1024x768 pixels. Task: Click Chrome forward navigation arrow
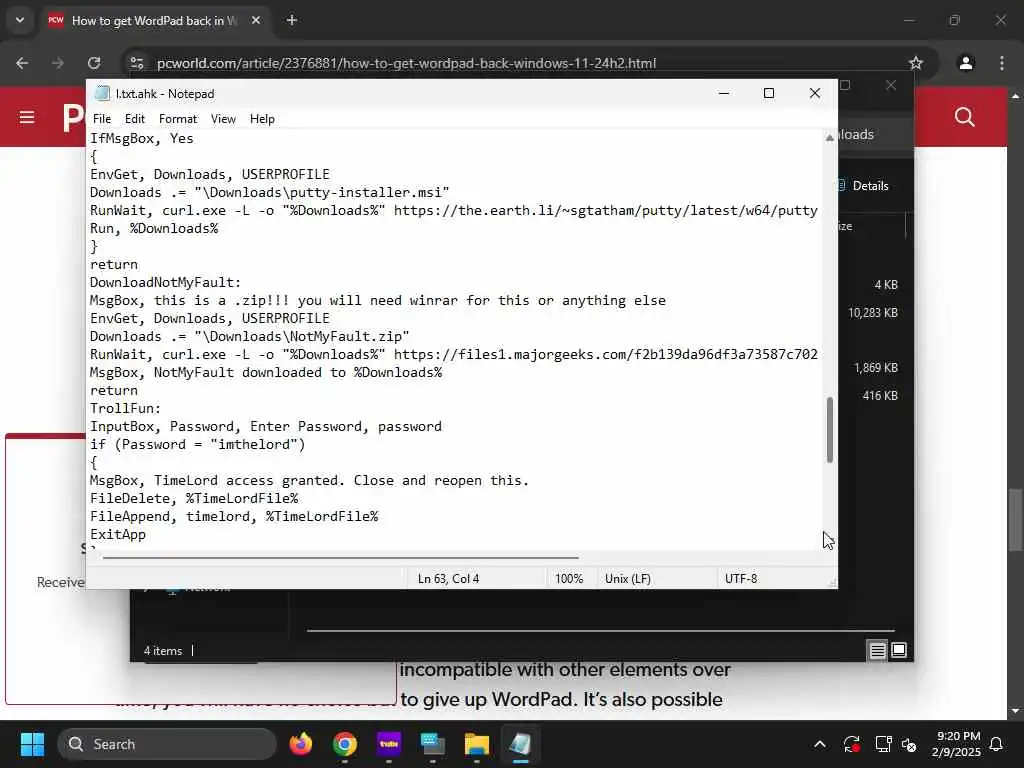(58, 63)
